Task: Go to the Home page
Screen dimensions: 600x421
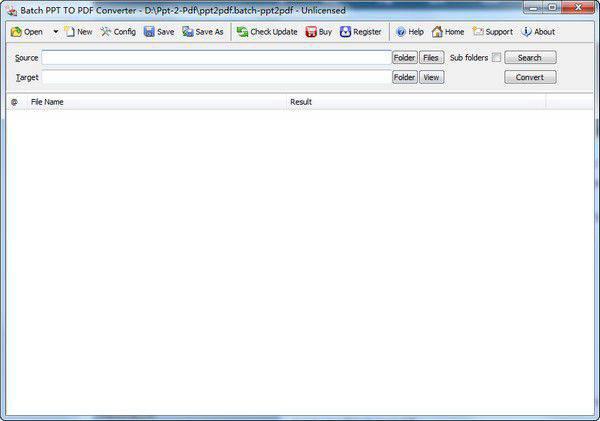Action: coord(448,32)
